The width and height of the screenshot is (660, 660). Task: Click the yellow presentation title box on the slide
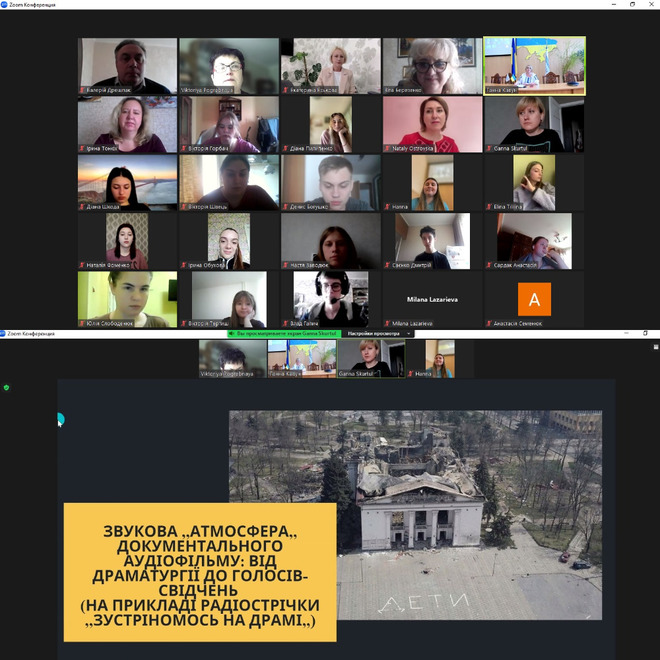tap(200, 571)
